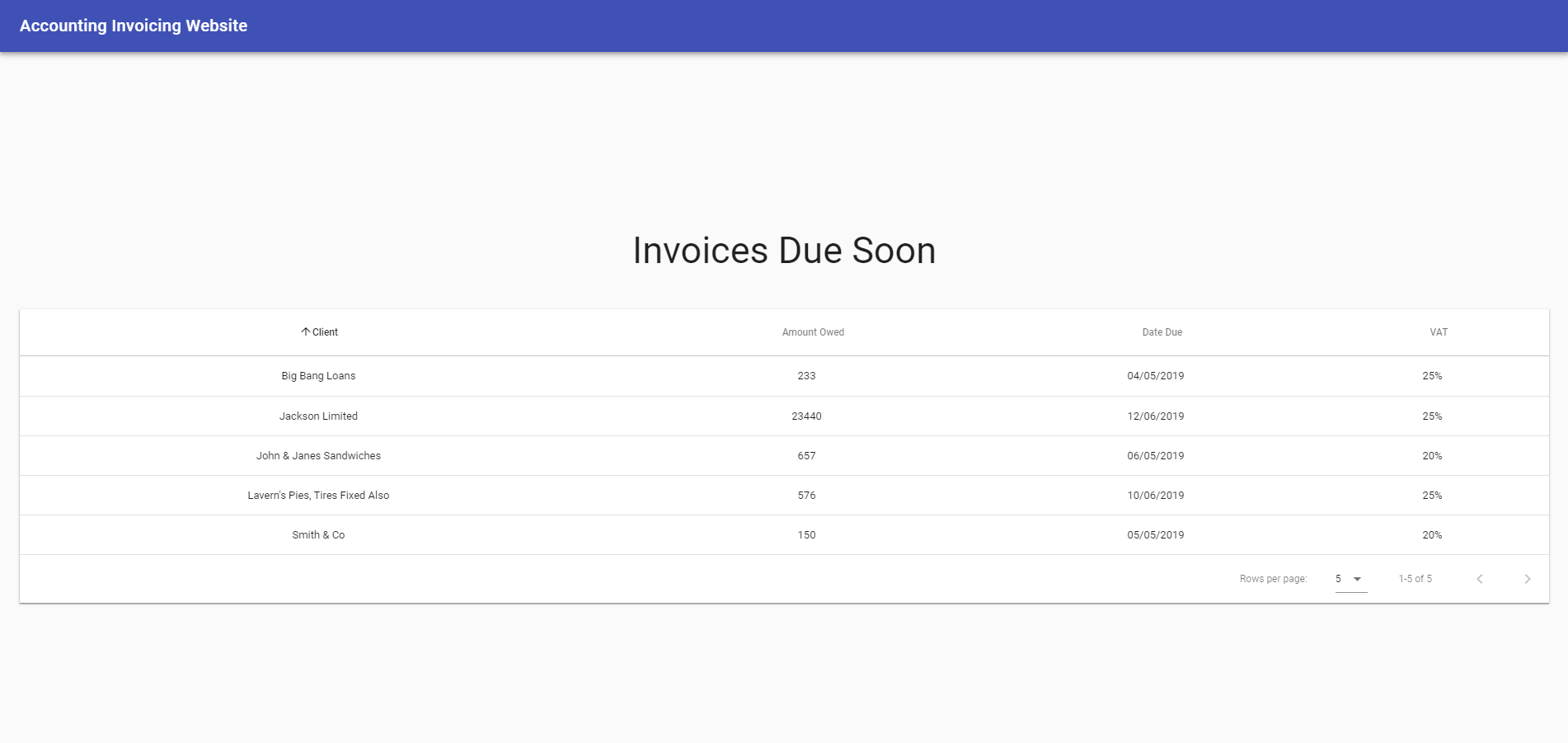Go to the previous page chevron

tap(1480, 579)
